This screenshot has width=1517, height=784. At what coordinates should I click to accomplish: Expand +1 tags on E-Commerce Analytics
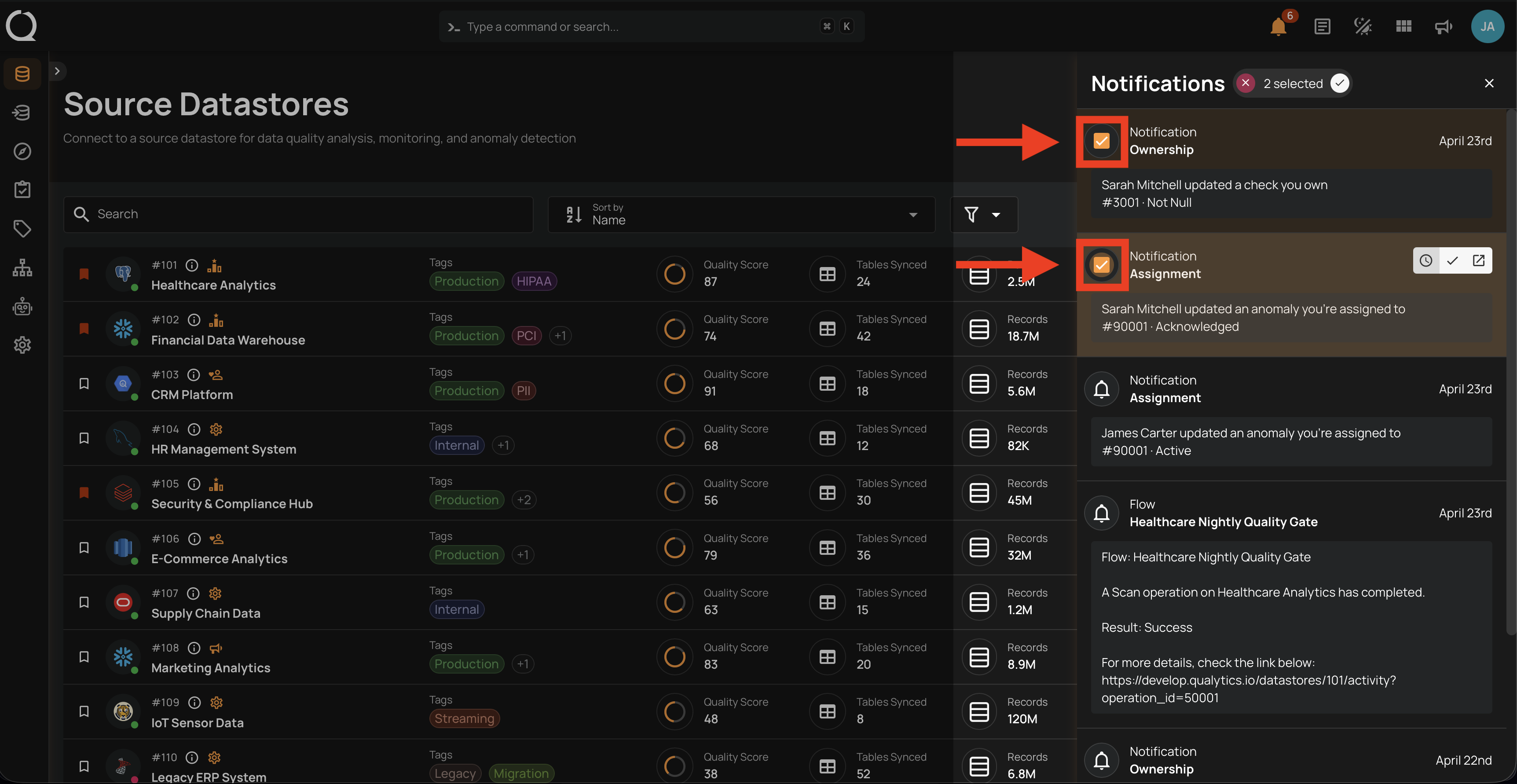[x=523, y=555]
